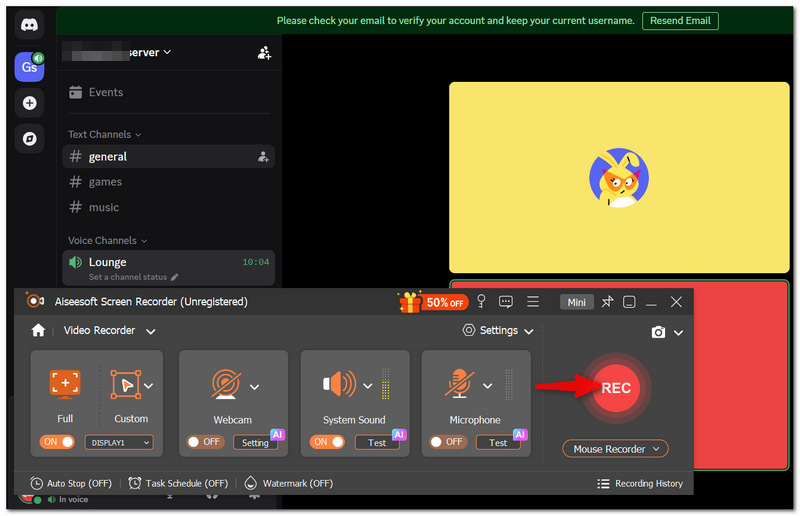Open Watermark settings
800x516 pixels.
pos(289,483)
